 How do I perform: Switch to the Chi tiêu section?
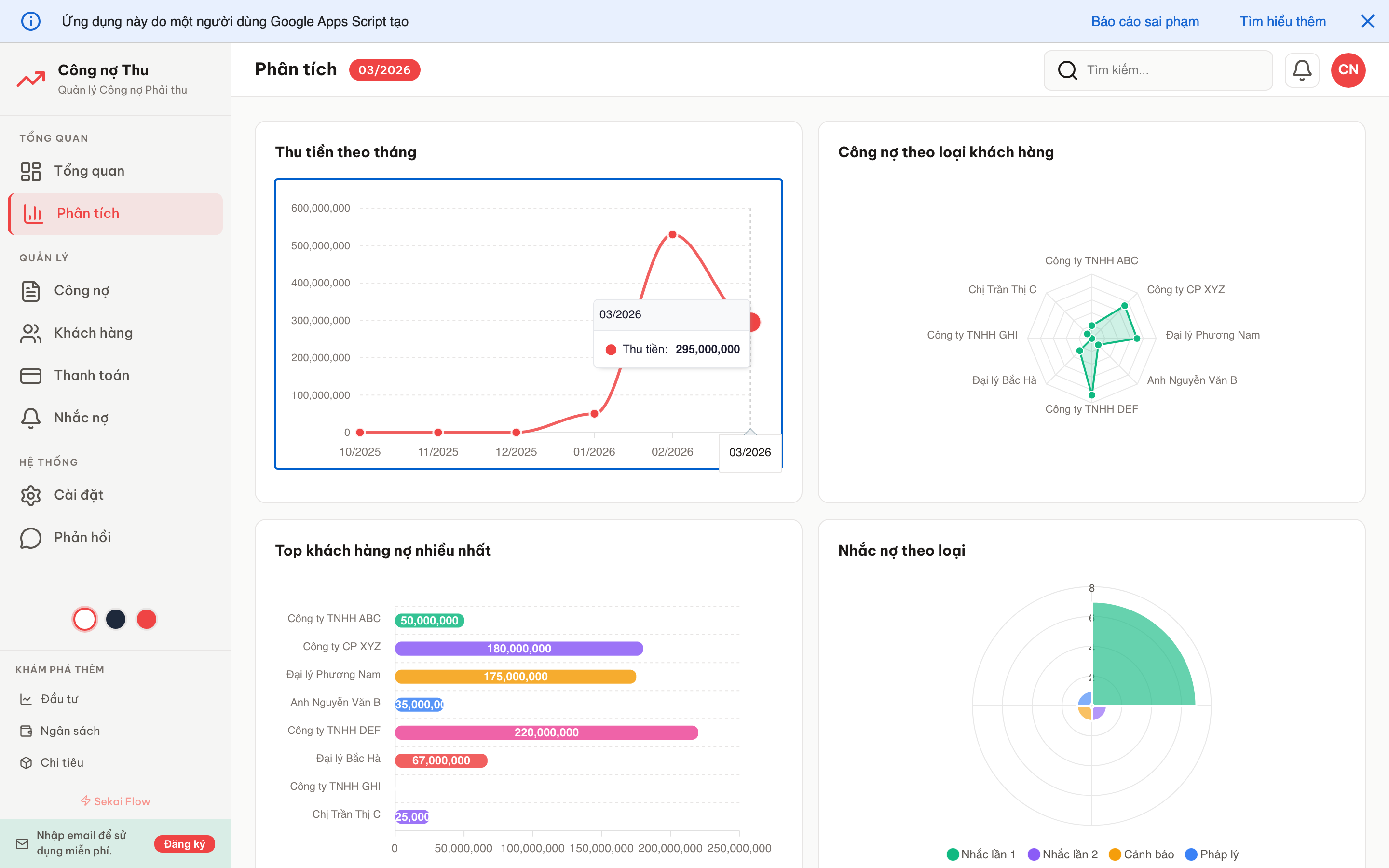[x=27, y=762]
